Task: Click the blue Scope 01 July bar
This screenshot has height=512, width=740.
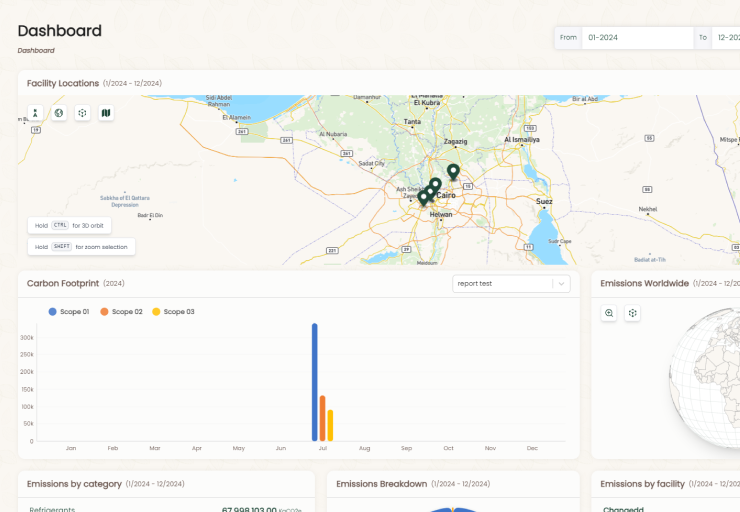Action: 314,382
